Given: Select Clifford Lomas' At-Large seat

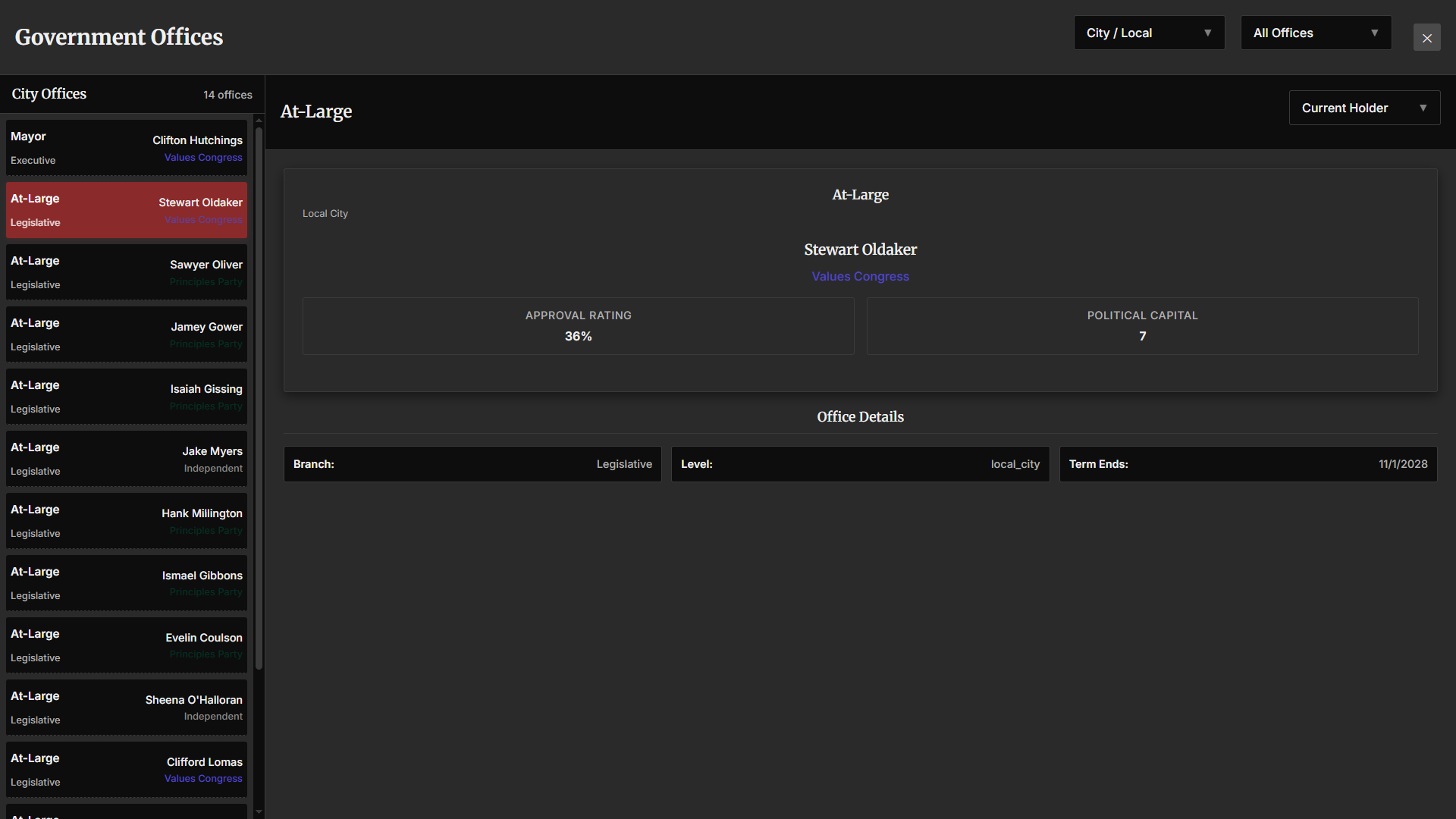Looking at the screenshot, I should point(127,770).
